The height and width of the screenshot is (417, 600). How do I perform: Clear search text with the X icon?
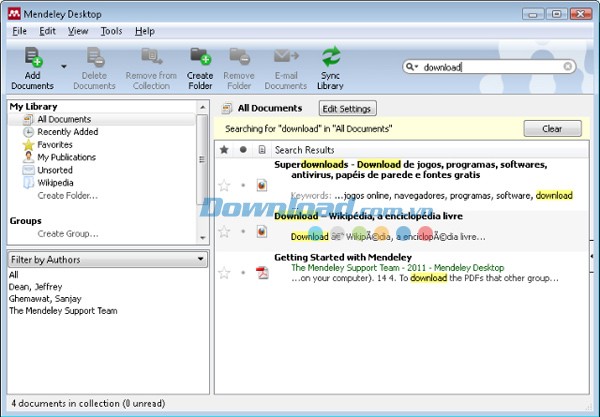[568, 67]
